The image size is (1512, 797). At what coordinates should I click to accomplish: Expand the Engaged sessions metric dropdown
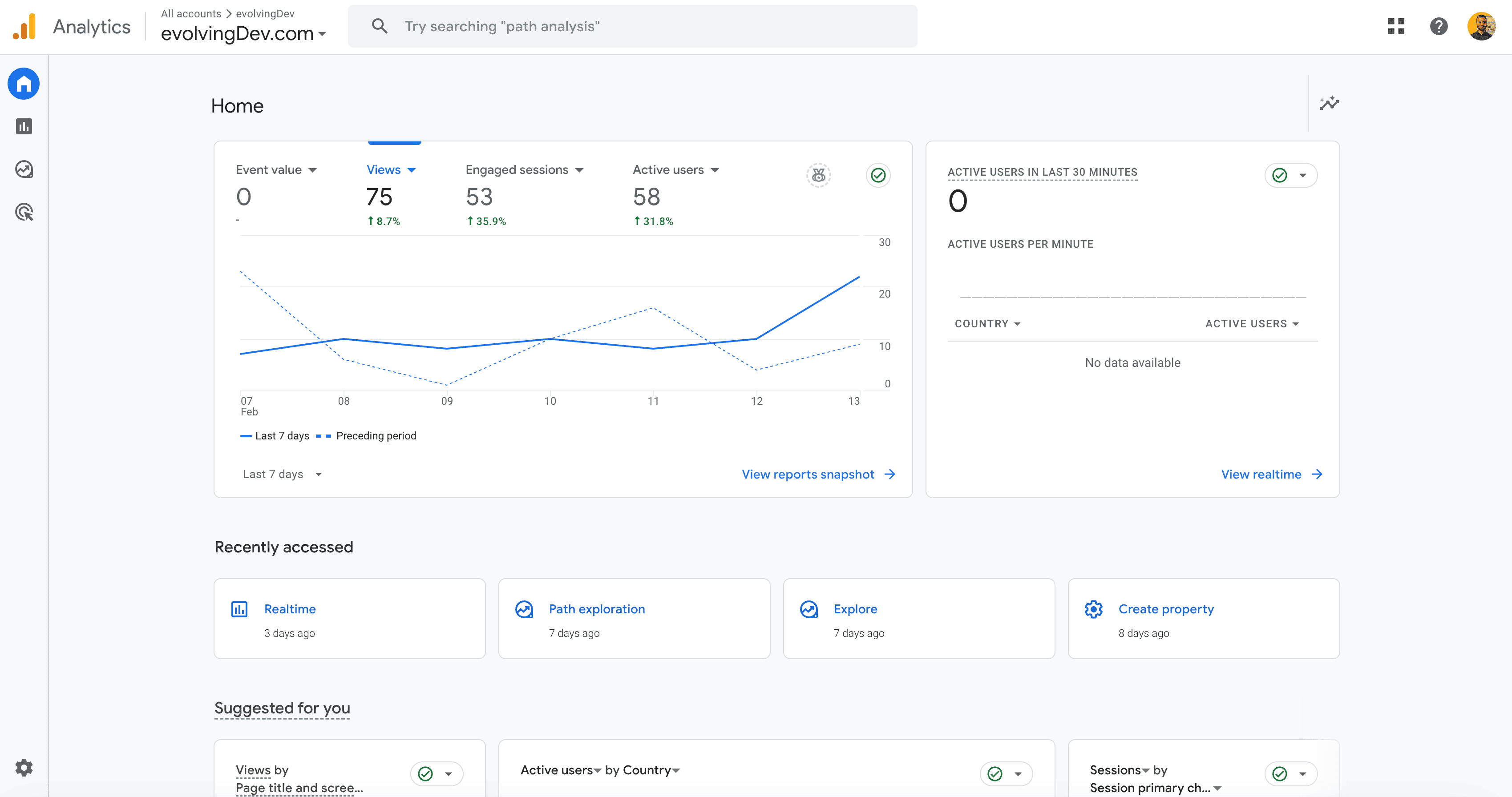click(x=579, y=170)
